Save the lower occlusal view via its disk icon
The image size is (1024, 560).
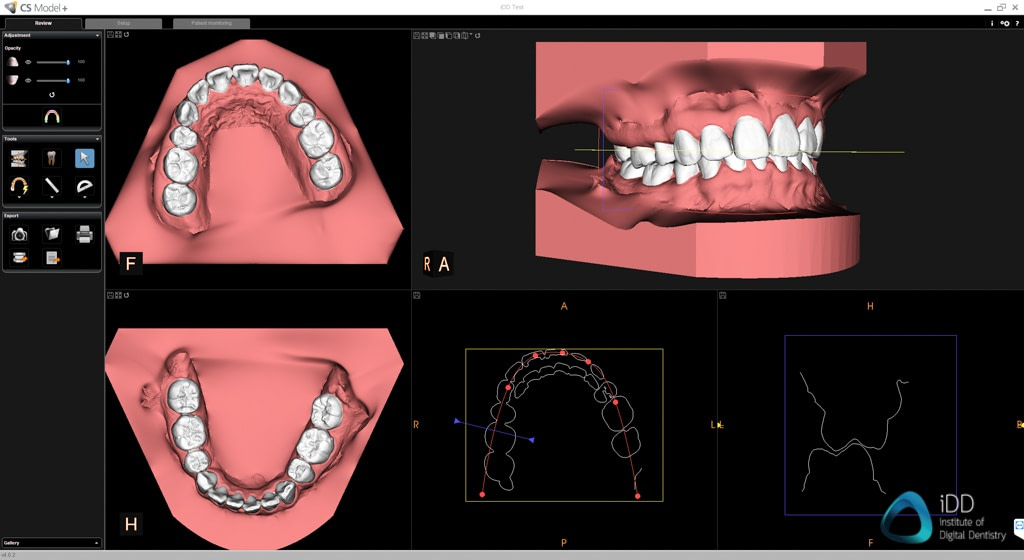pos(110,295)
